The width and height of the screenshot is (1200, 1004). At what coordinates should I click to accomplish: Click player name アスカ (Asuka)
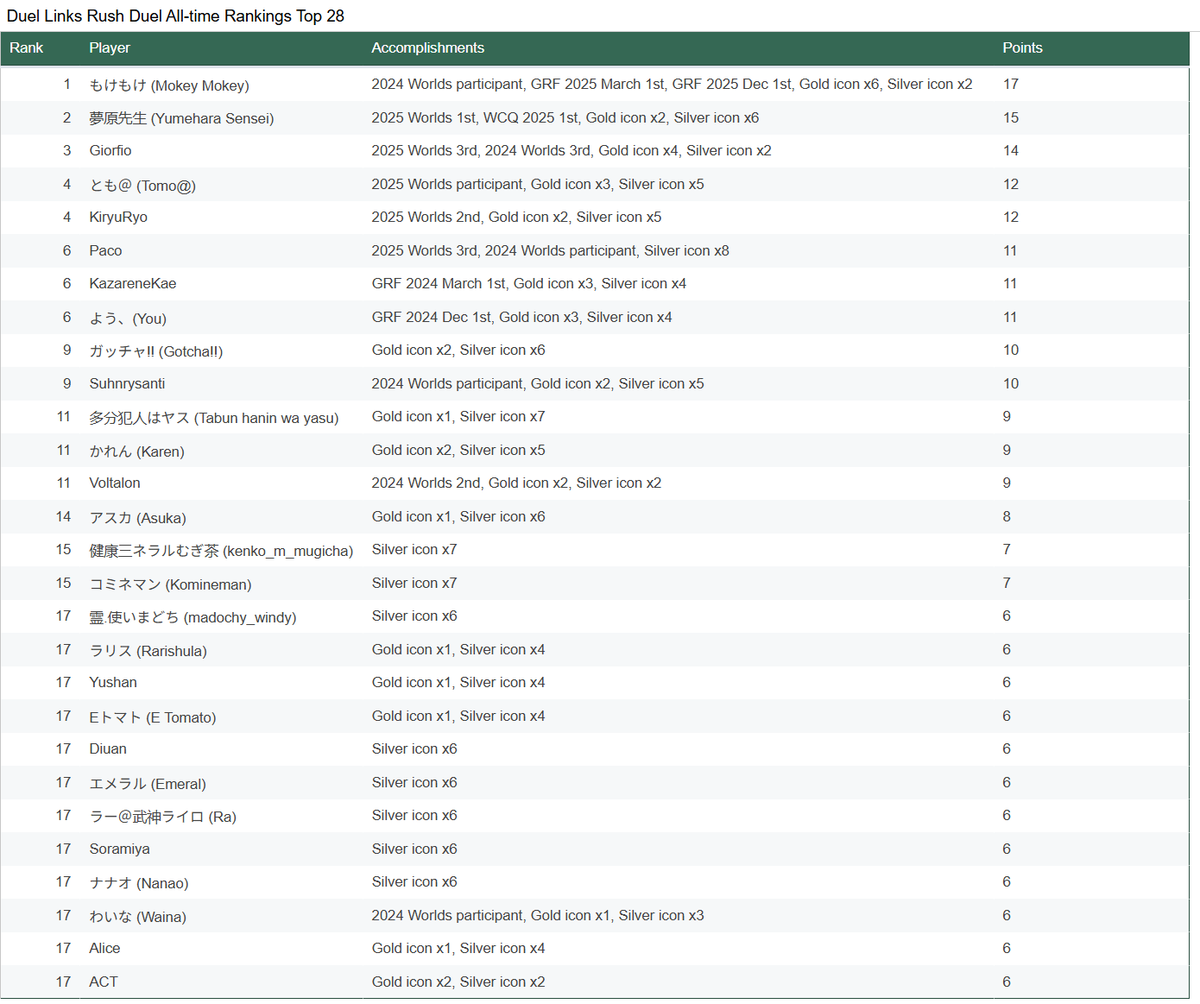[x=137, y=517]
